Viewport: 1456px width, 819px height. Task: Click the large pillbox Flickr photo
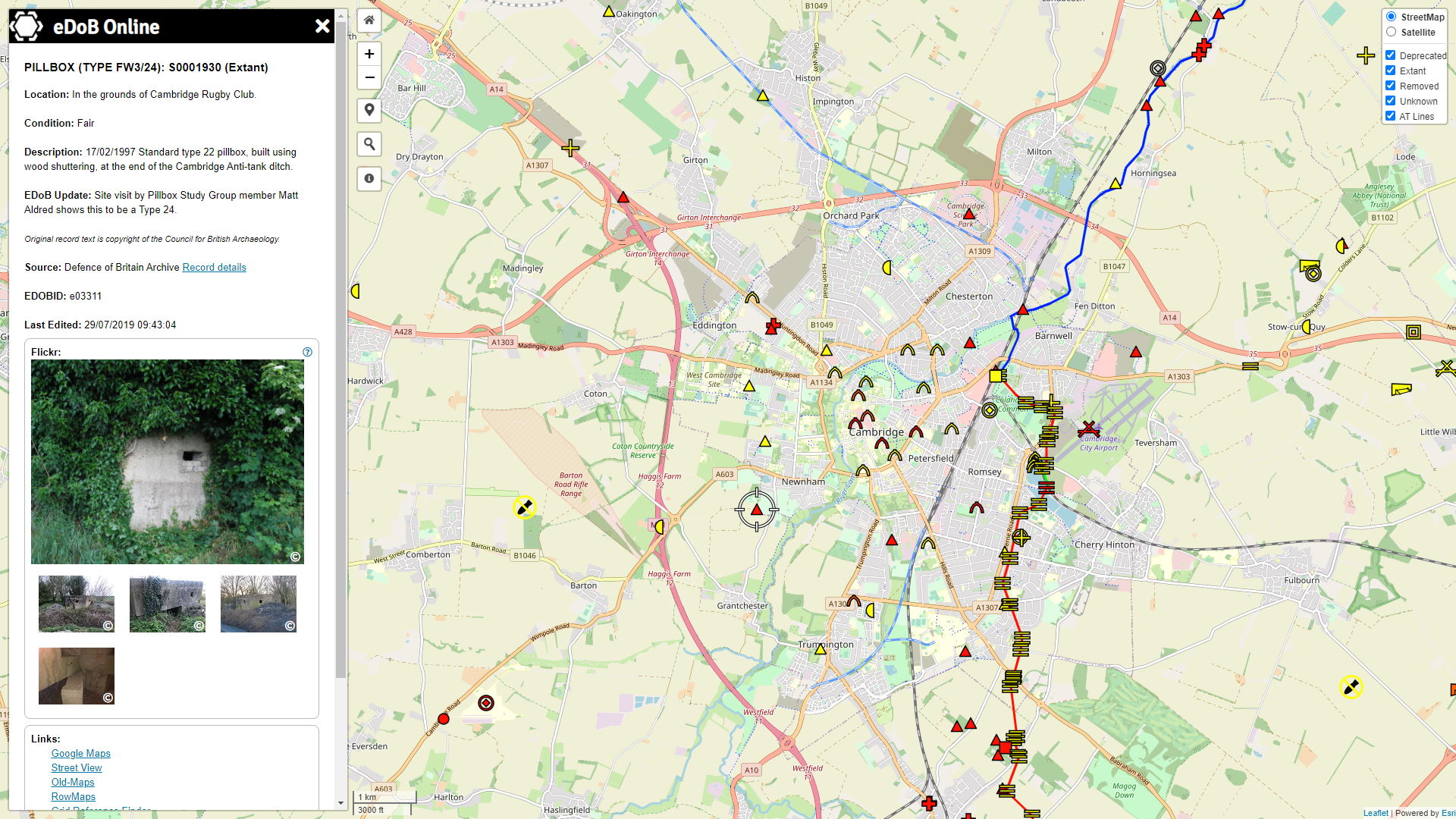click(x=167, y=461)
